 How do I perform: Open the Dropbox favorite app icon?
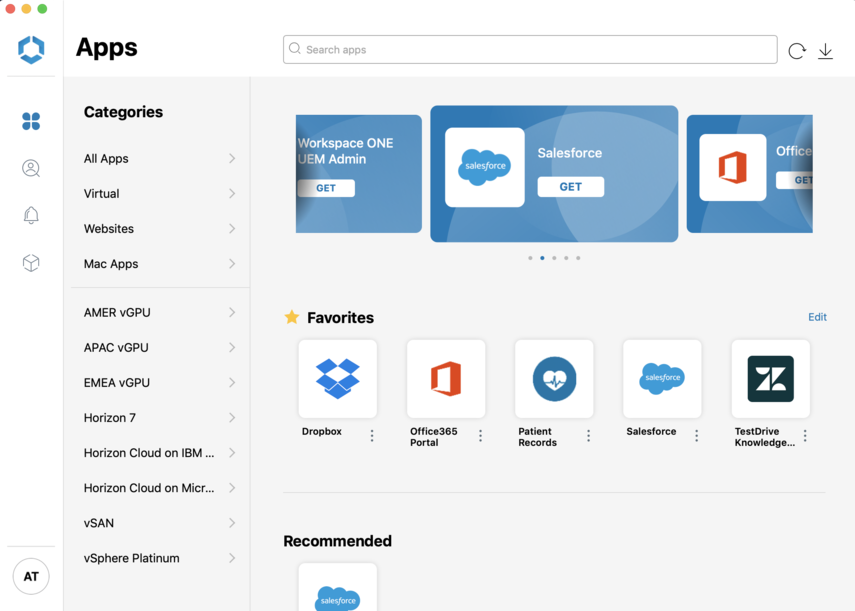(x=337, y=379)
